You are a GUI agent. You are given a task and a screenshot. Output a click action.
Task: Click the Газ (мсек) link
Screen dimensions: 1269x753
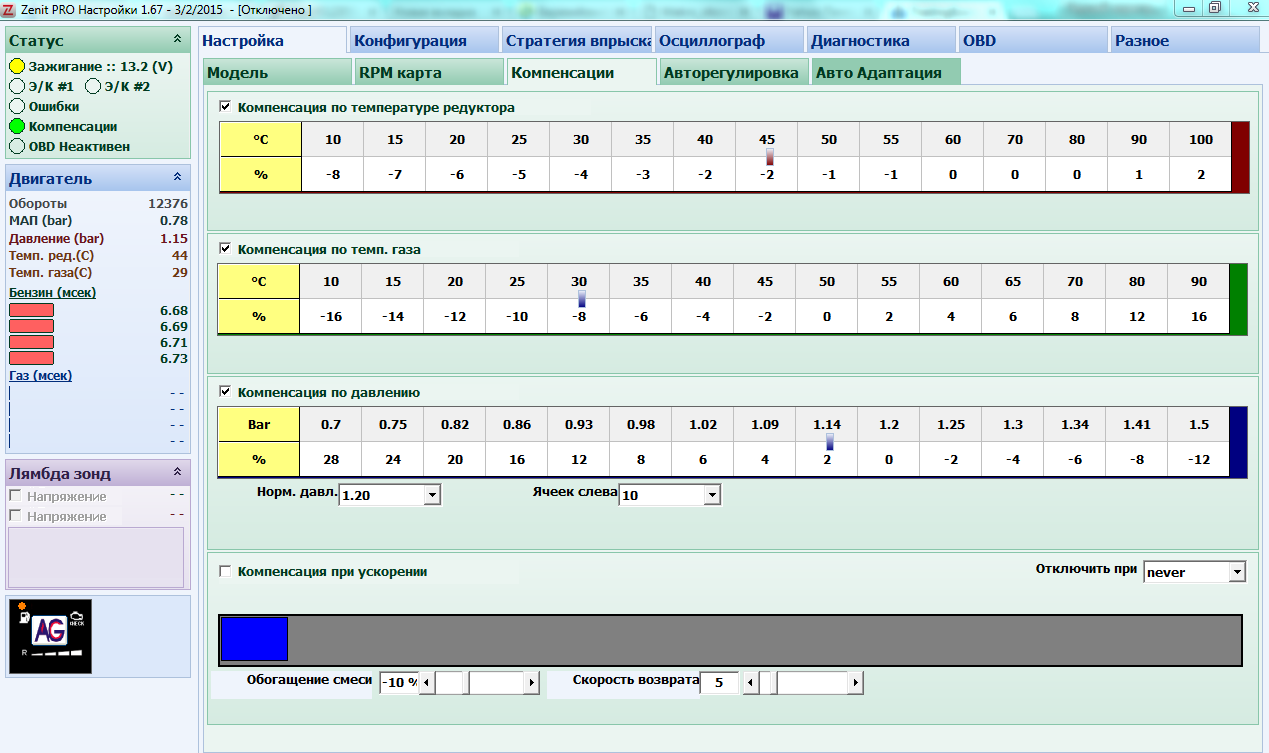[41, 375]
